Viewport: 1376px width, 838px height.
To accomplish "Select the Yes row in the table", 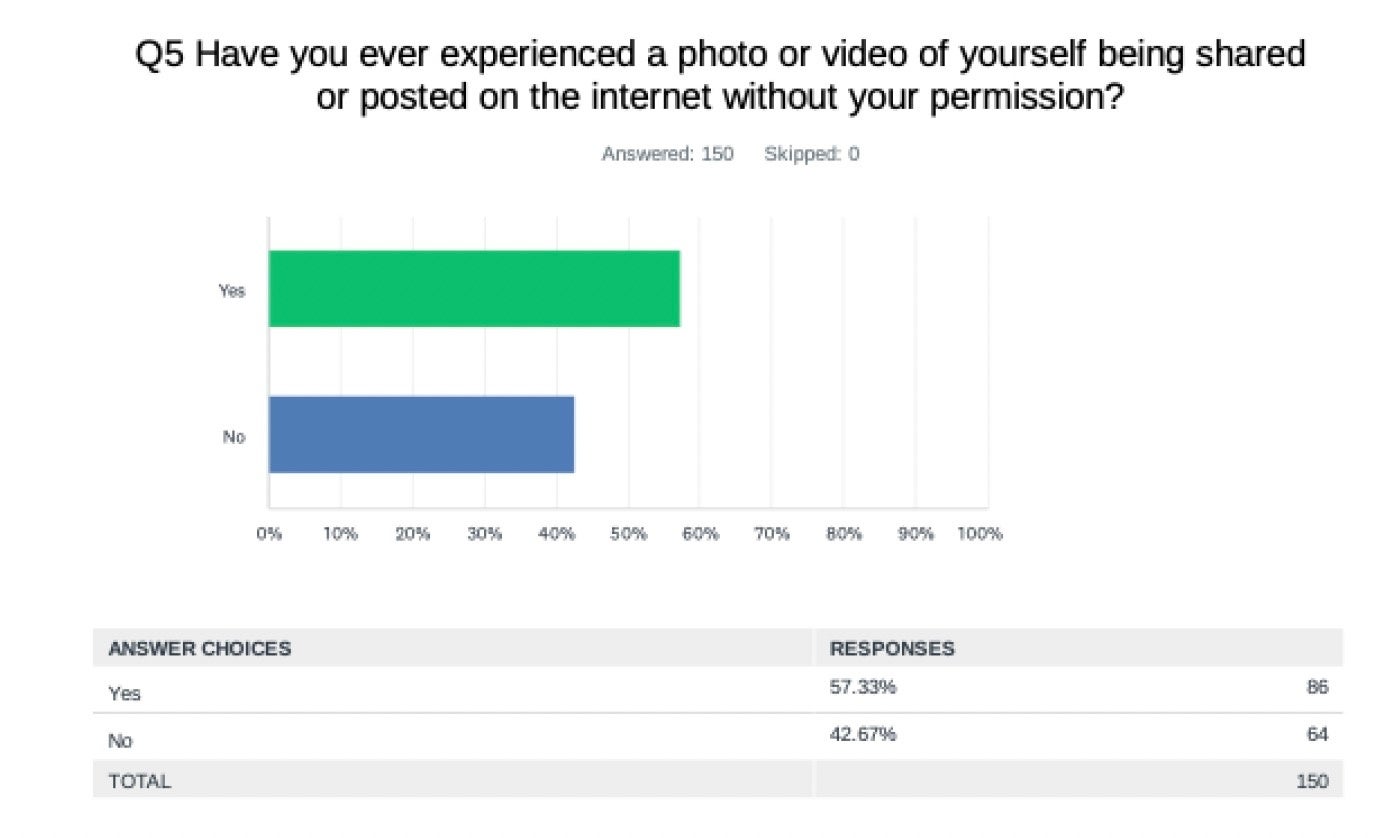I will pos(717,690).
